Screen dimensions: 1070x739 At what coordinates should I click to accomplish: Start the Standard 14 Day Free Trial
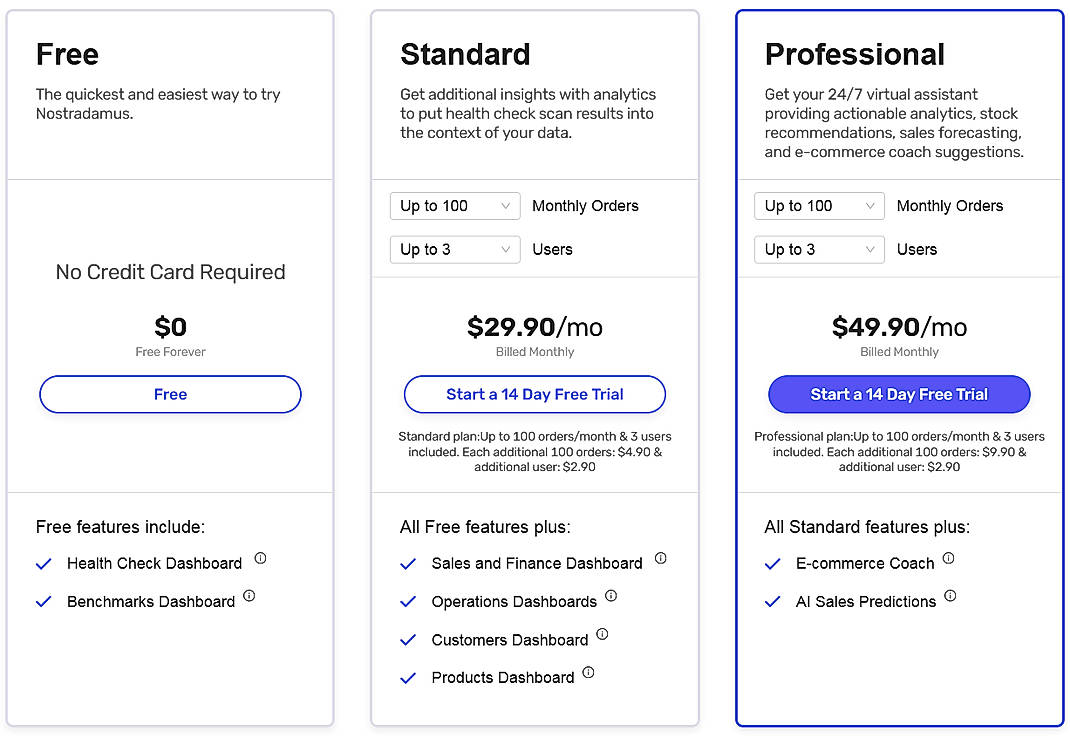click(x=534, y=394)
